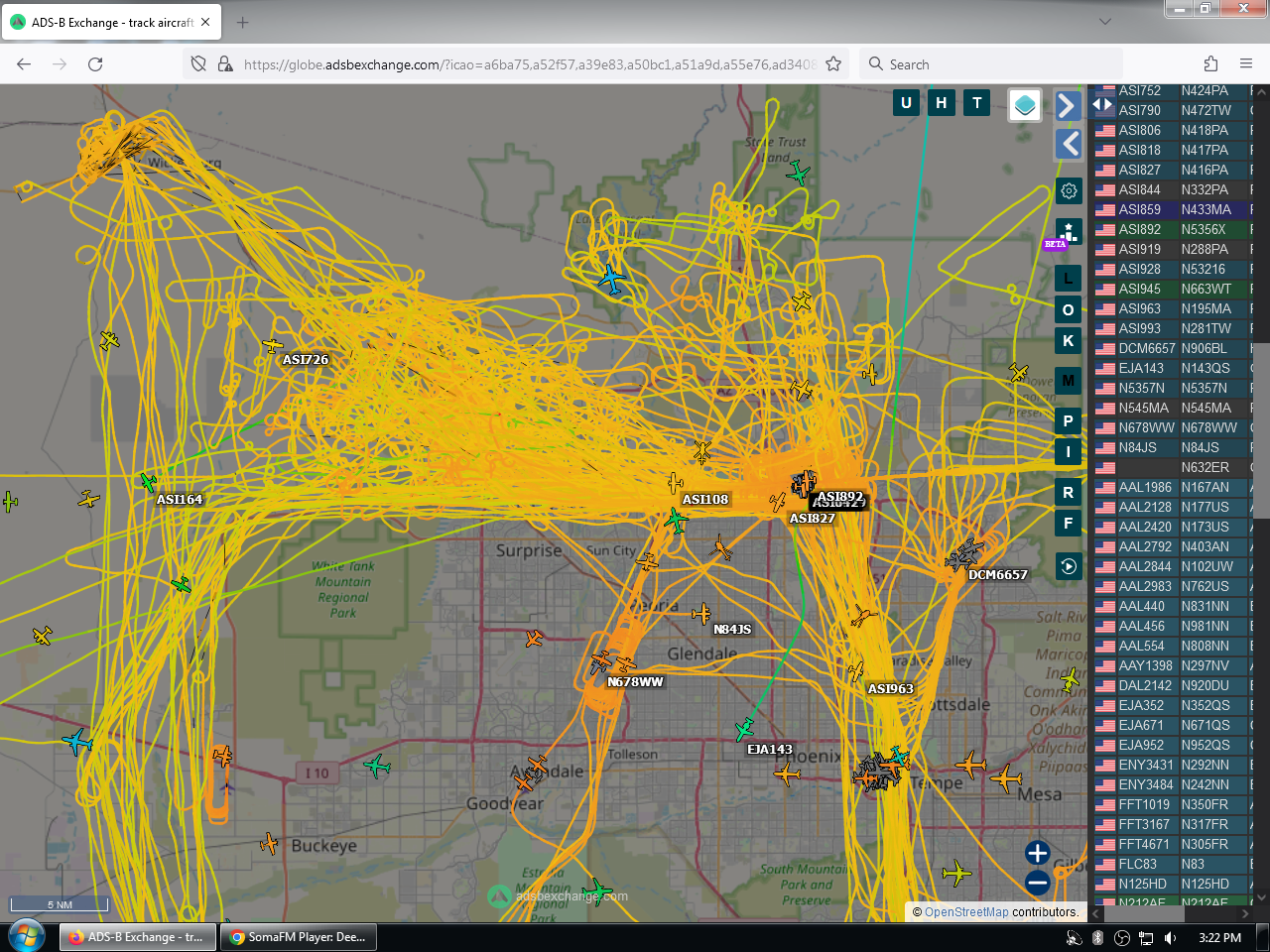
Task: View site security lock icon
Action: coord(225,63)
